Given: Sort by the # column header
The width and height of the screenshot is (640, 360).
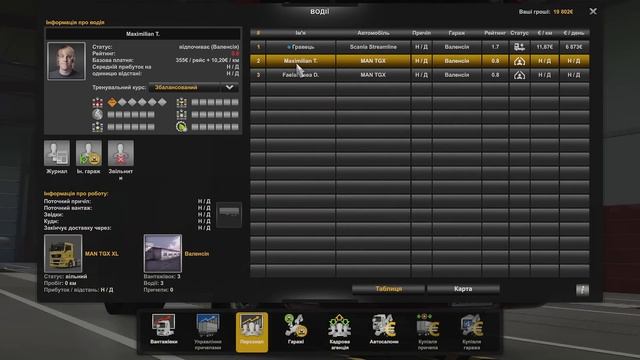Looking at the screenshot, I should [x=258, y=33].
